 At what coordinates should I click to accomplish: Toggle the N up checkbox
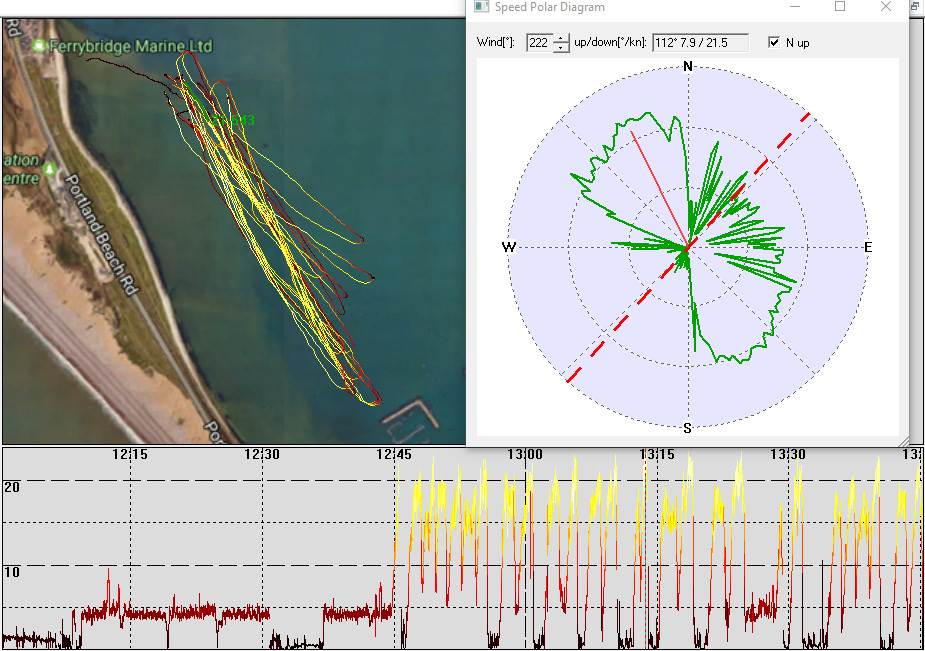pos(774,43)
